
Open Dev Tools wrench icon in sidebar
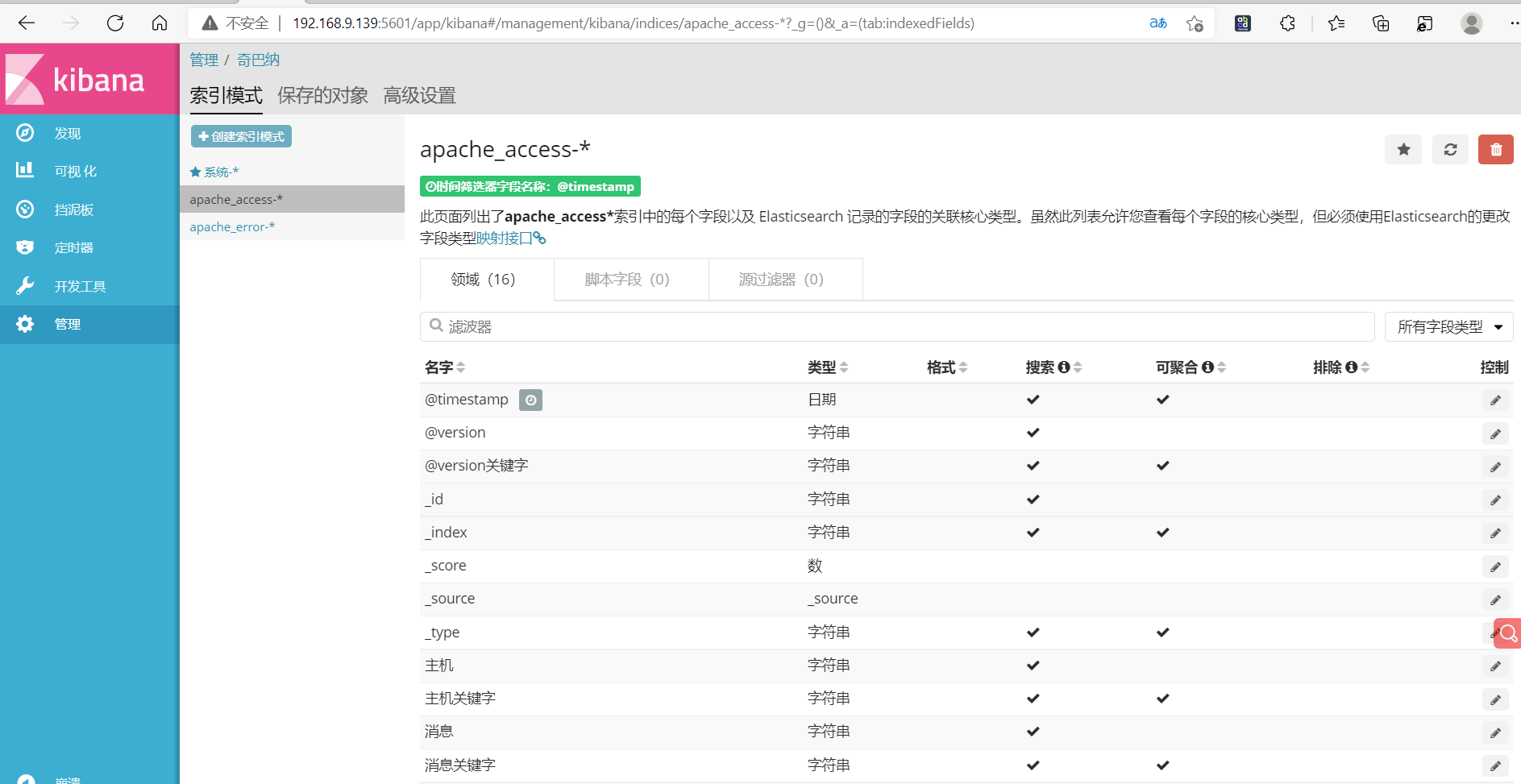25,285
